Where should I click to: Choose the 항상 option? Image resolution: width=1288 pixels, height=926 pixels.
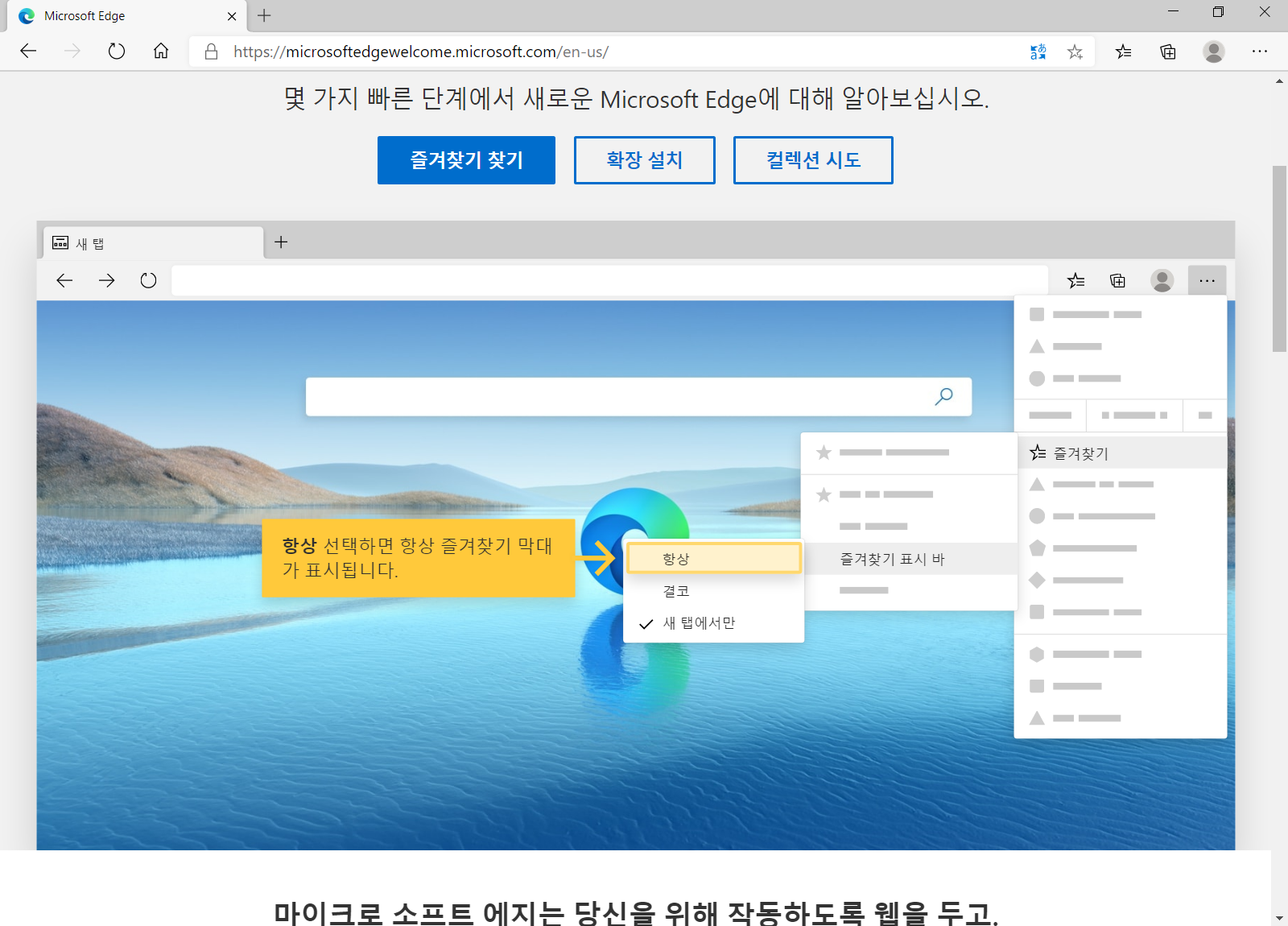click(714, 558)
